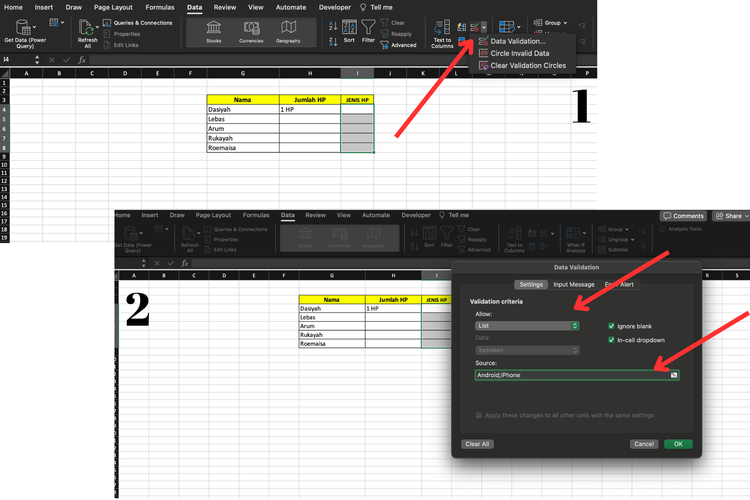Viewport: 750px width, 500px height.
Task: Open Comments in lower window
Action: point(684,216)
